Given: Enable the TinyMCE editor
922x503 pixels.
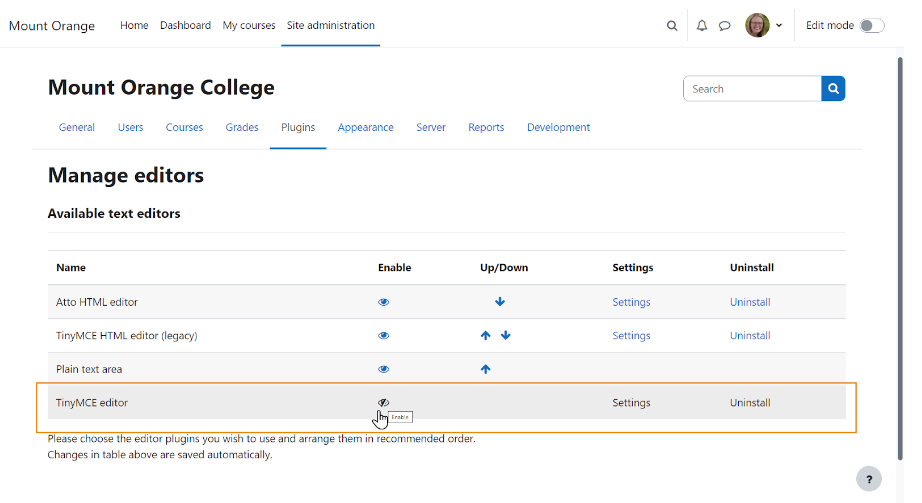Looking at the screenshot, I should click(383, 402).
